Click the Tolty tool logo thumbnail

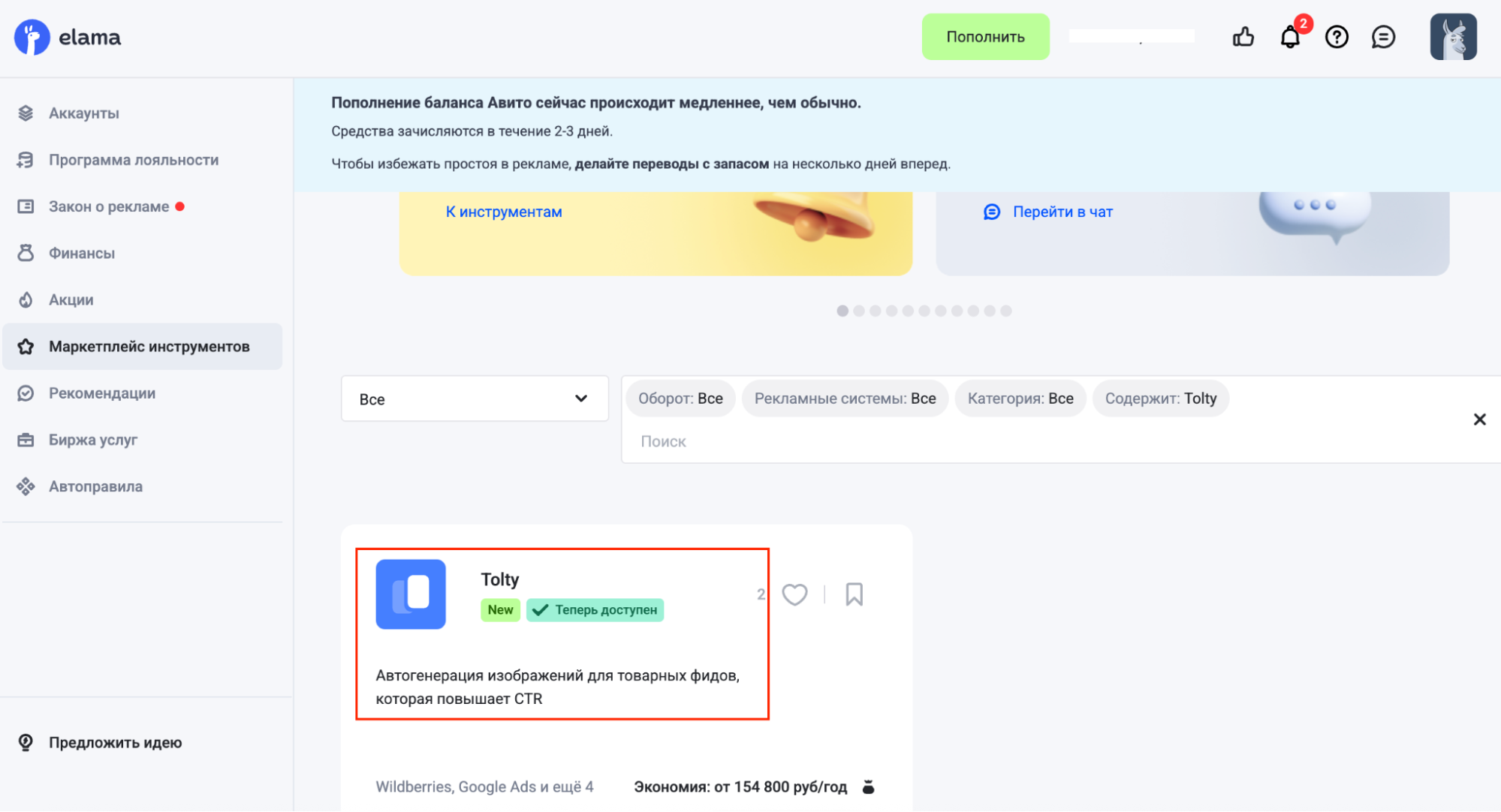411,594
